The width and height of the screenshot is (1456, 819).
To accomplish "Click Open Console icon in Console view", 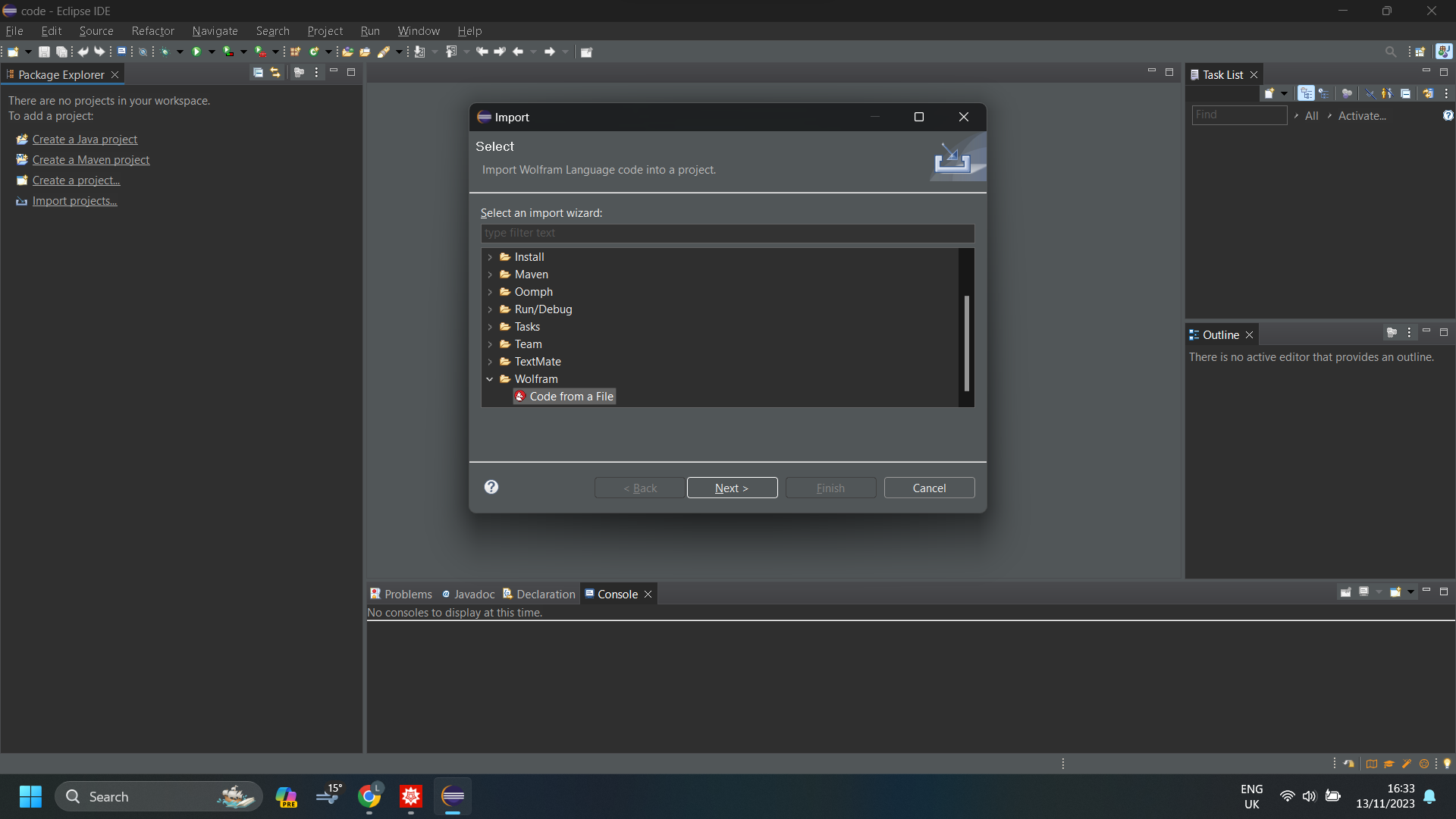I will (1395, 592).
